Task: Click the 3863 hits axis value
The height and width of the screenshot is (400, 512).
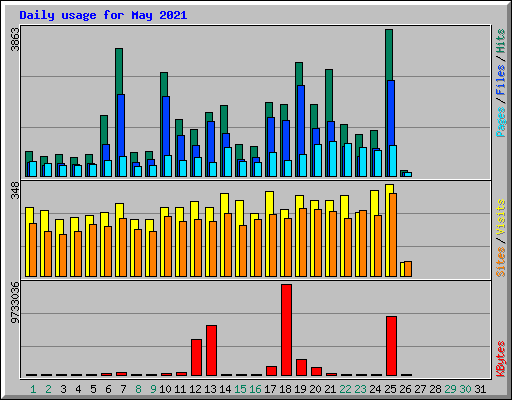Action: (x=15, y=40)
